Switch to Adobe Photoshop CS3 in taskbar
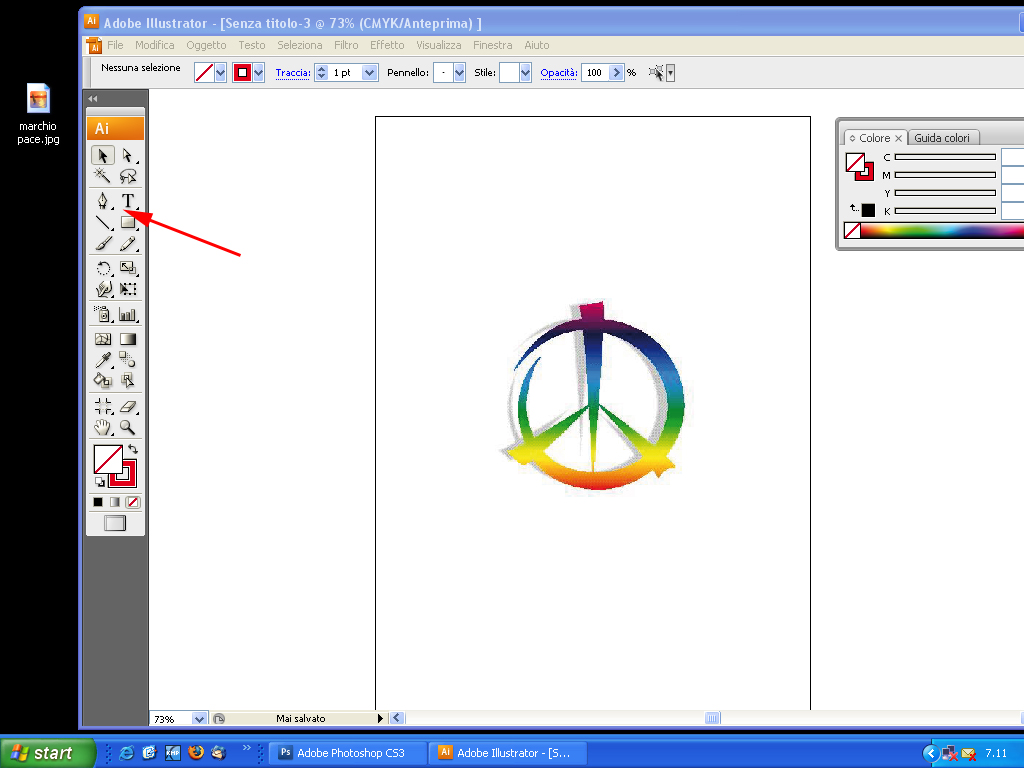The image size is (1024, 768). point(347,753)
